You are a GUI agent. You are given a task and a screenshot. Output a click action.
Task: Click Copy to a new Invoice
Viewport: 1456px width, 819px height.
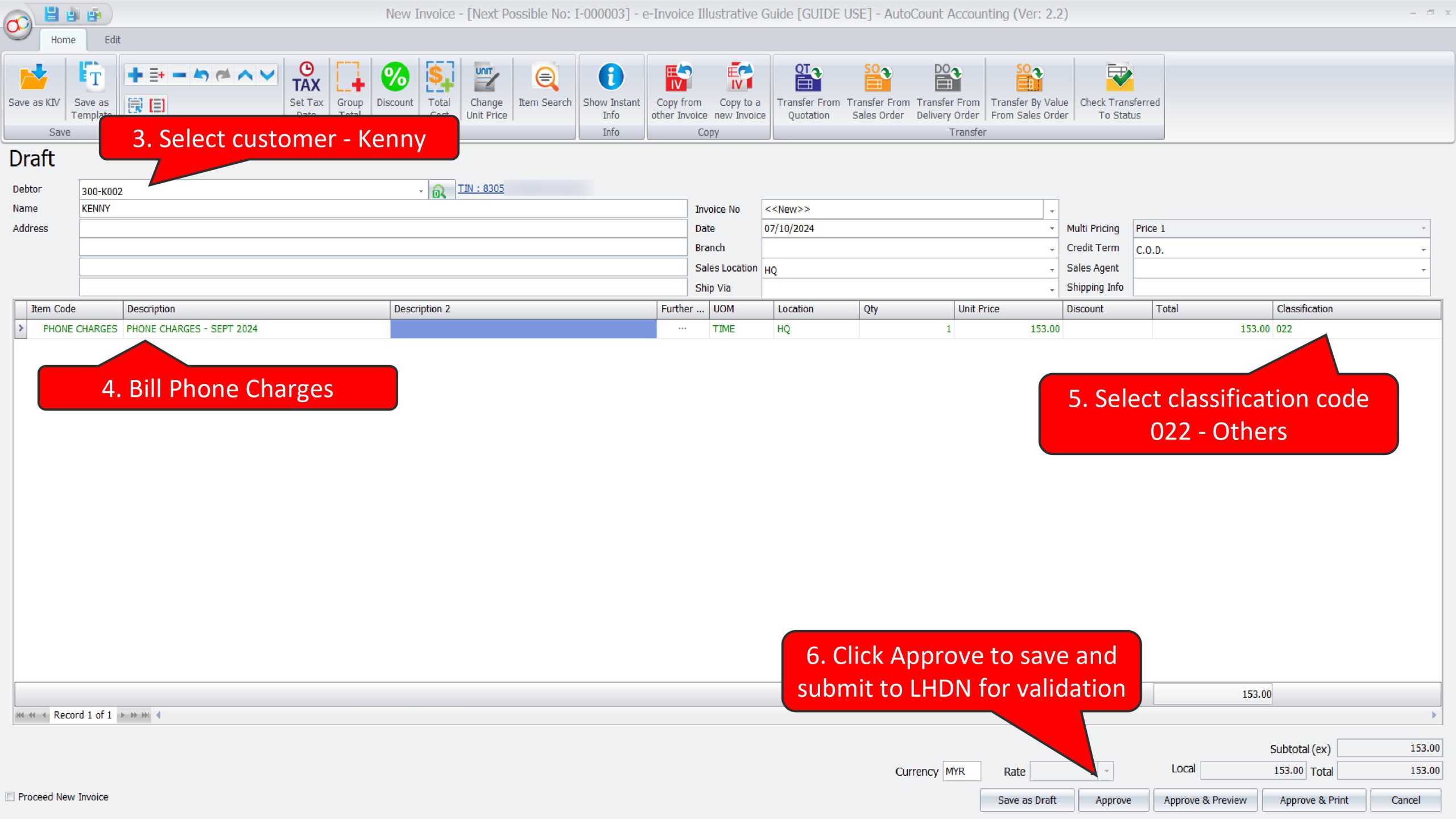coord(740,91)
